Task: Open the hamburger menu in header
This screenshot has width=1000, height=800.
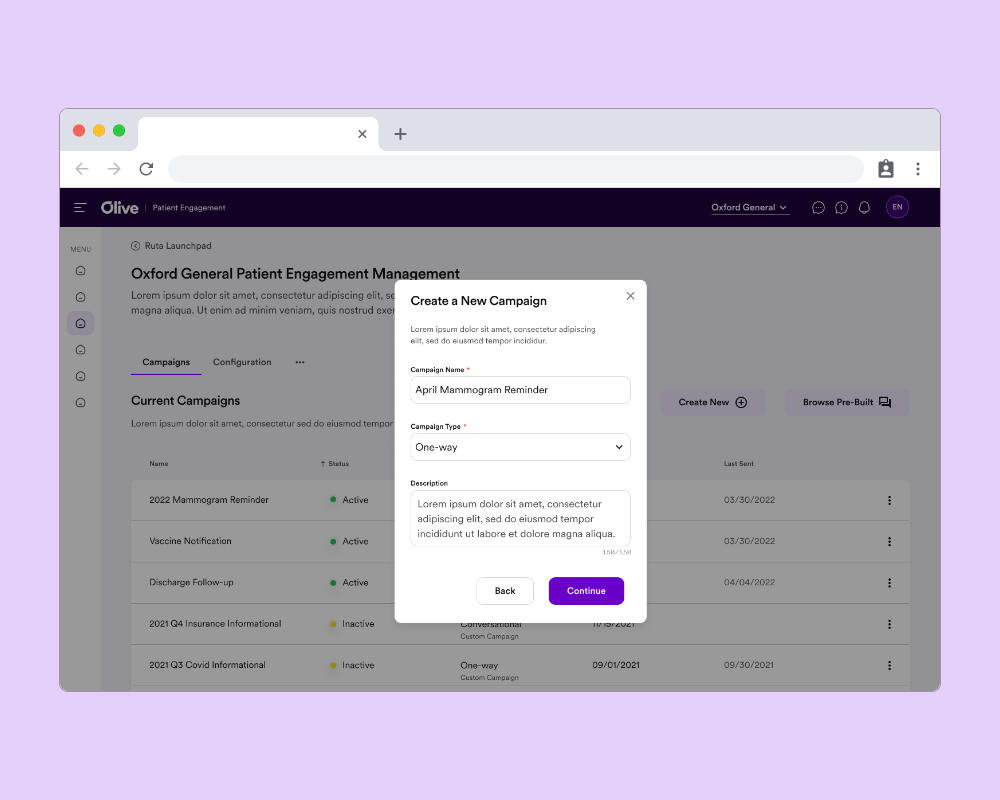Action: click(80, 208)
